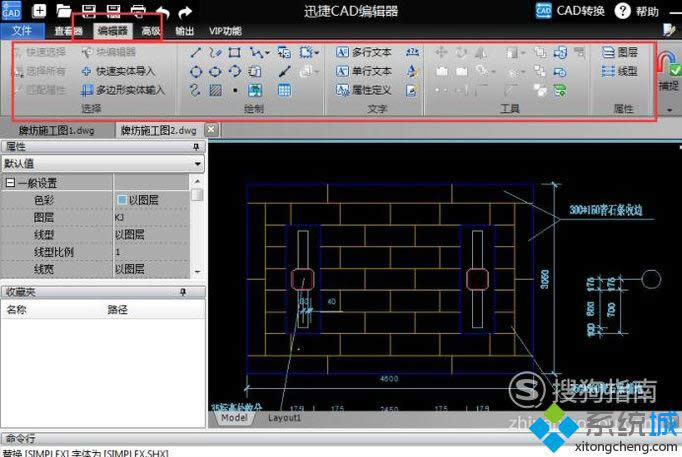Switch to the VIP功能 tab
The height and width of the screenshot is (457, 682).
point(225,31)
